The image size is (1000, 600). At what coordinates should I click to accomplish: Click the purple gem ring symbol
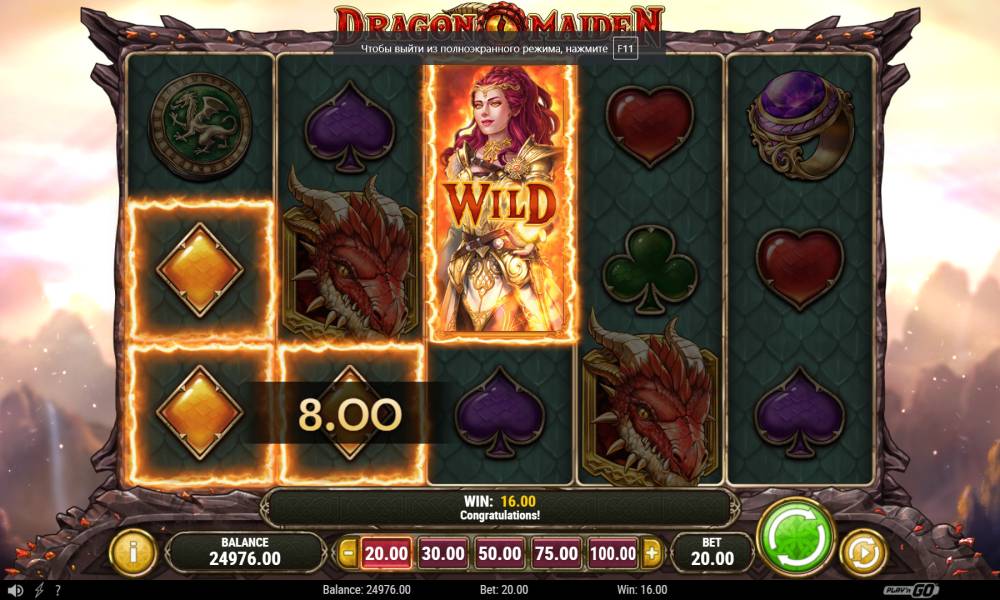(x=800, y=124)
